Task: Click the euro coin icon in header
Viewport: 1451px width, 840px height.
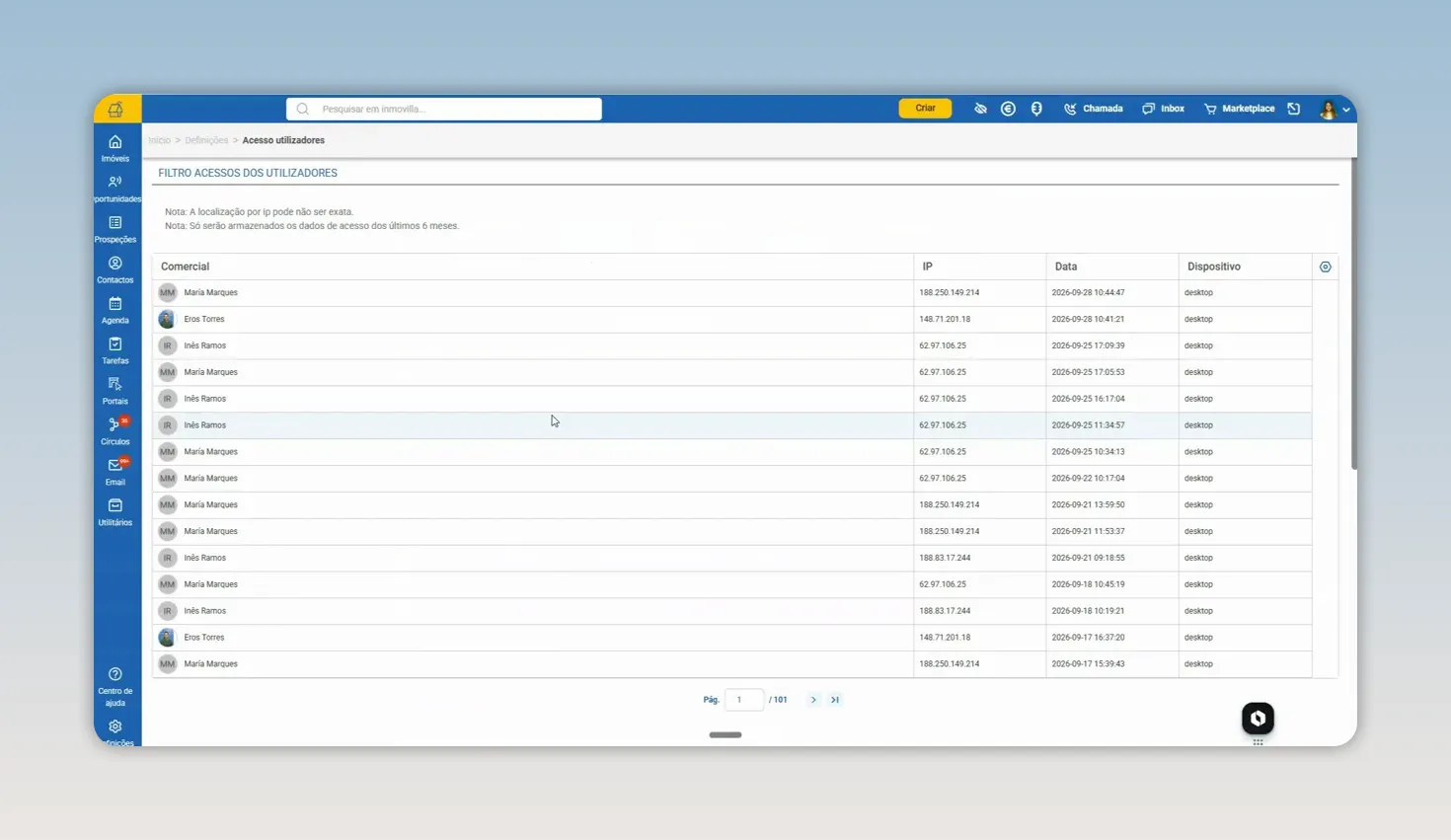Action: [x=1008, y=109]
